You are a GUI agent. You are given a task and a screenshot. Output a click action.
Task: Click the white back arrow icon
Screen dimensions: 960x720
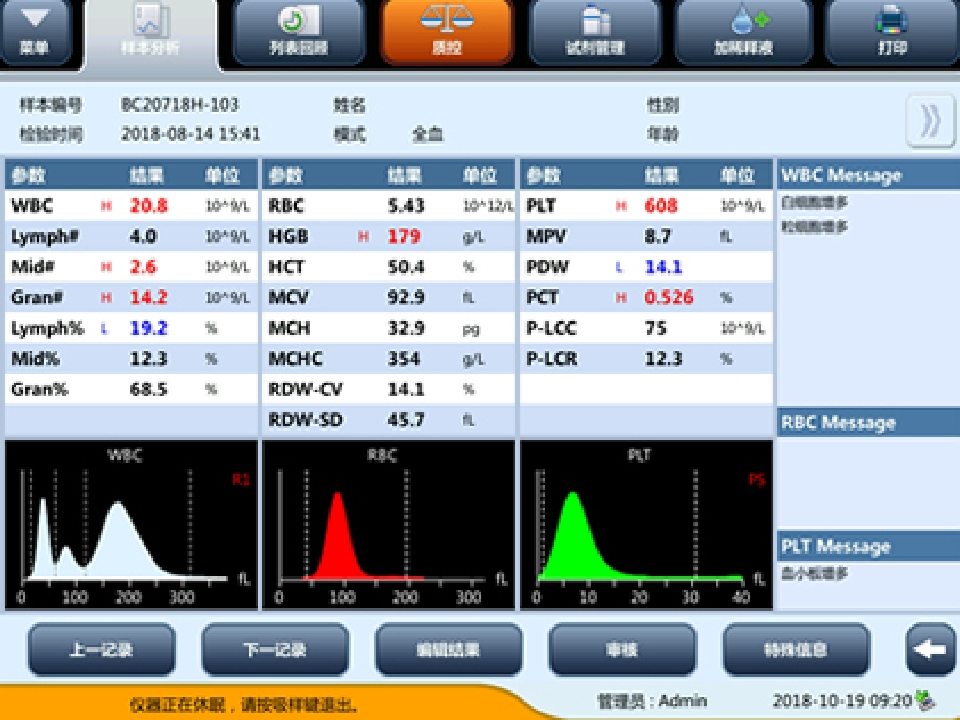pos(930,650)
